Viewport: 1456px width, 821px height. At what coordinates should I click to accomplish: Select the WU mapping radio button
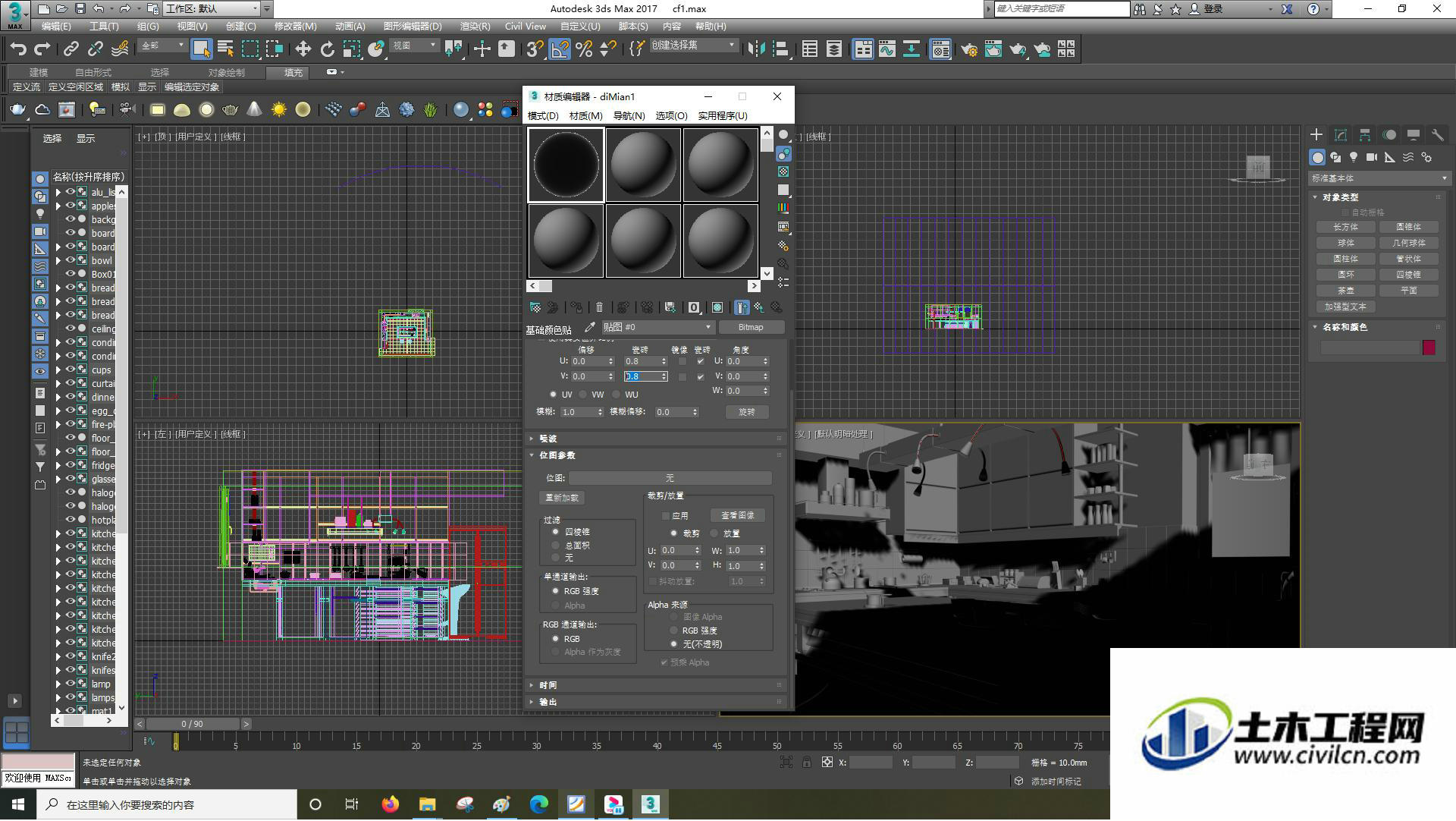(x=616, y=395)
